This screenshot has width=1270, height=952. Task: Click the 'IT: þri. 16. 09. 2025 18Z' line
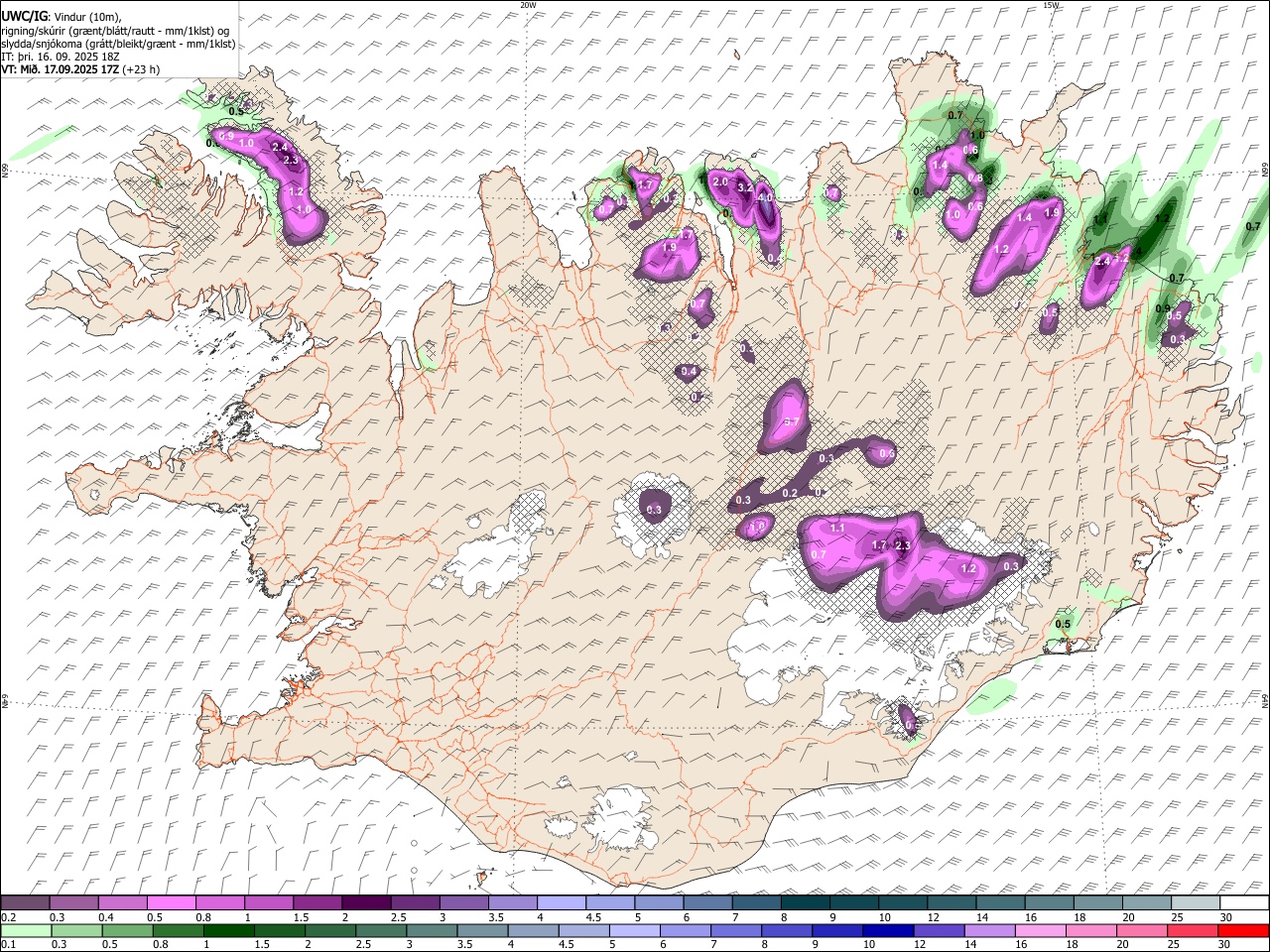click(60, 57)
